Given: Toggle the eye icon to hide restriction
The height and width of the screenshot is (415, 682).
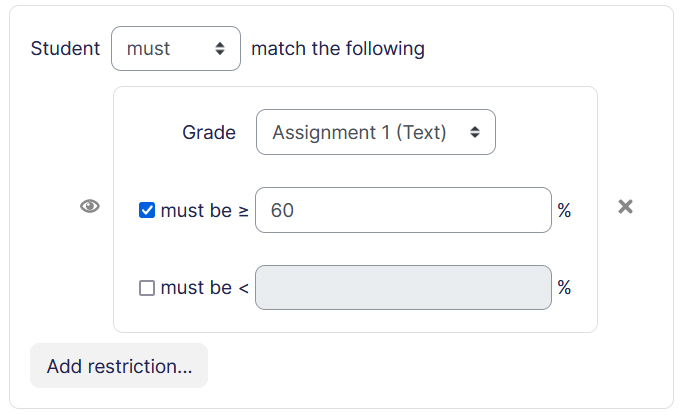Looking at the screenshot, I should point(90,207).
